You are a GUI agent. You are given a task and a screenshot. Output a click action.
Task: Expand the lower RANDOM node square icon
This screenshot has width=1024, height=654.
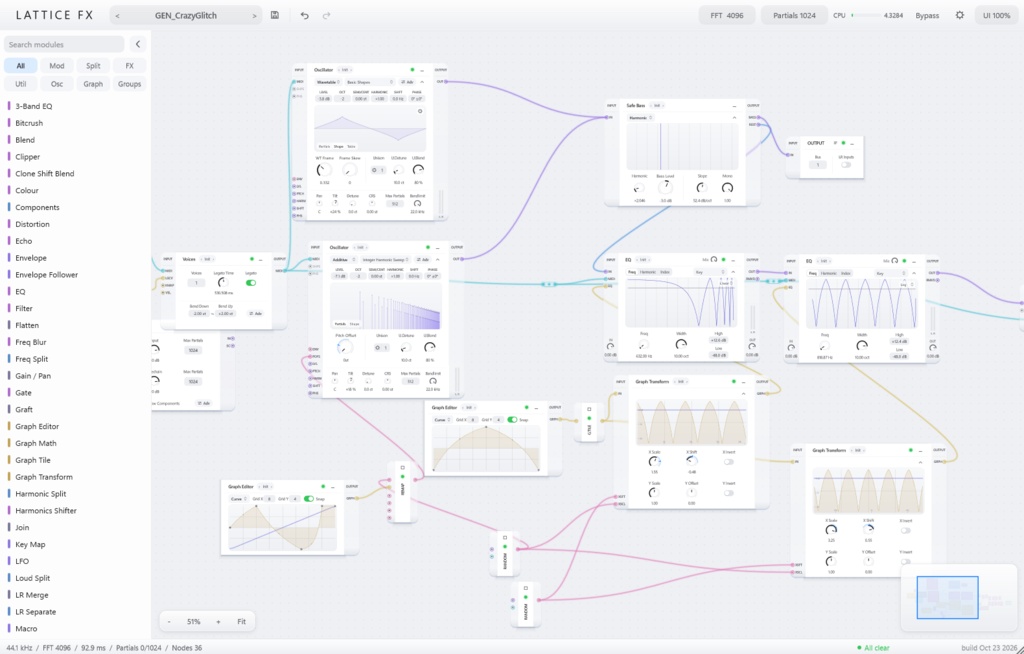point(526,588)
